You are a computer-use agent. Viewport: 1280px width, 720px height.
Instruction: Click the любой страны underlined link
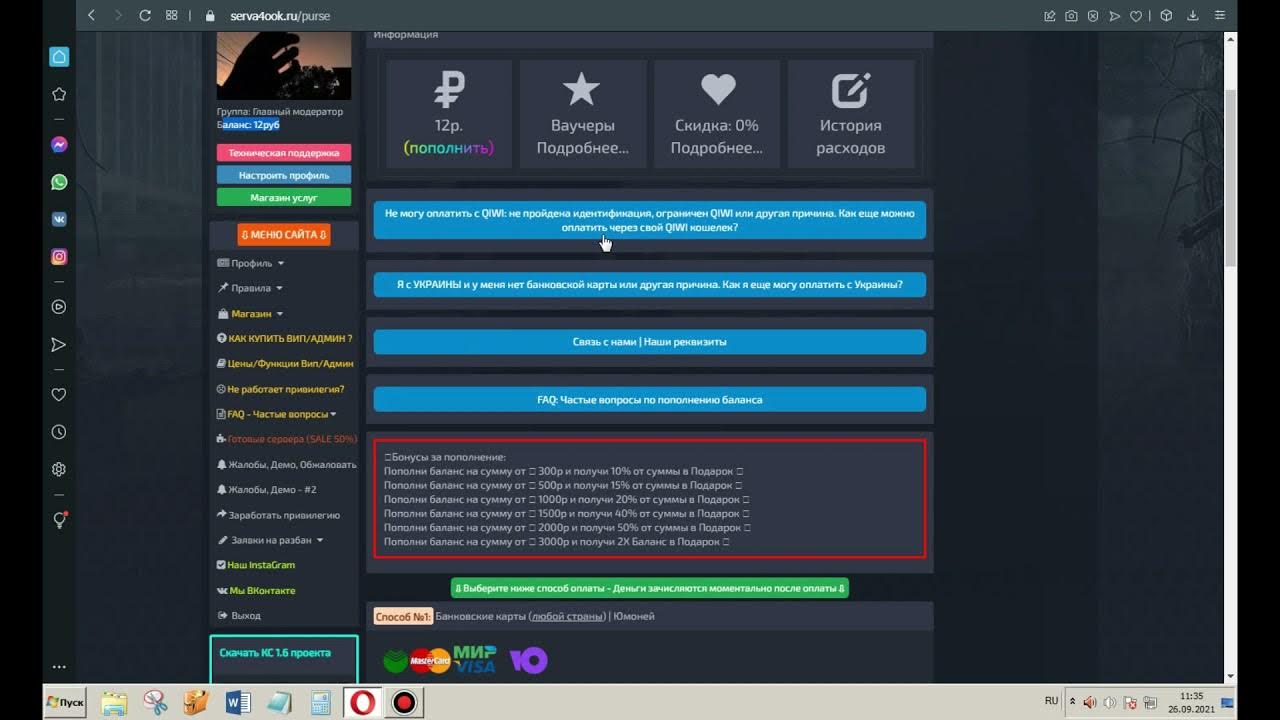(567, 616)
